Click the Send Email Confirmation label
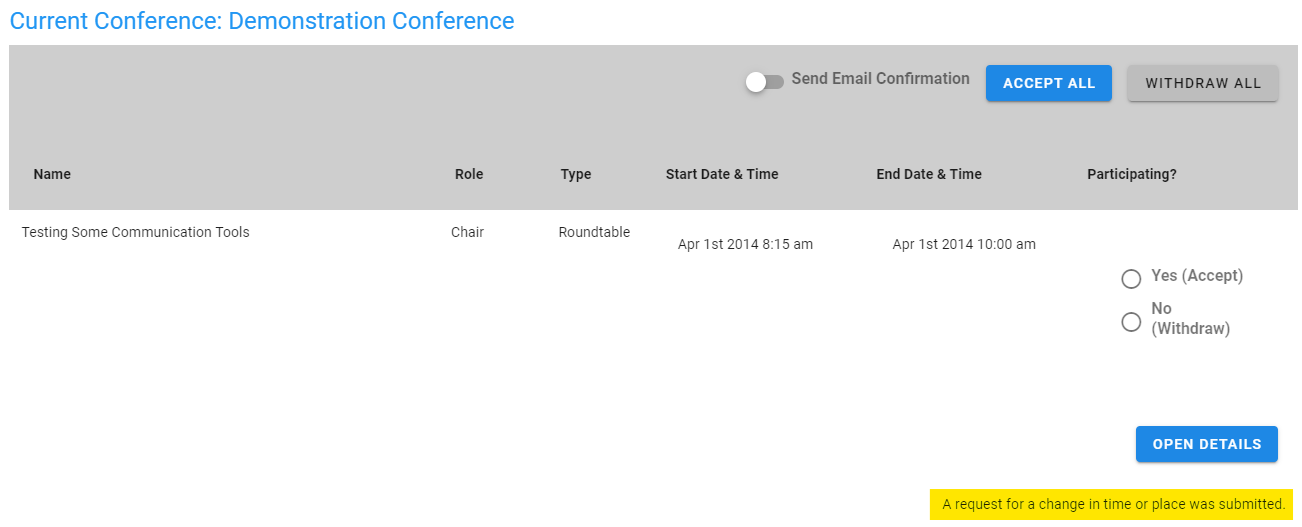 coord(880,79)
